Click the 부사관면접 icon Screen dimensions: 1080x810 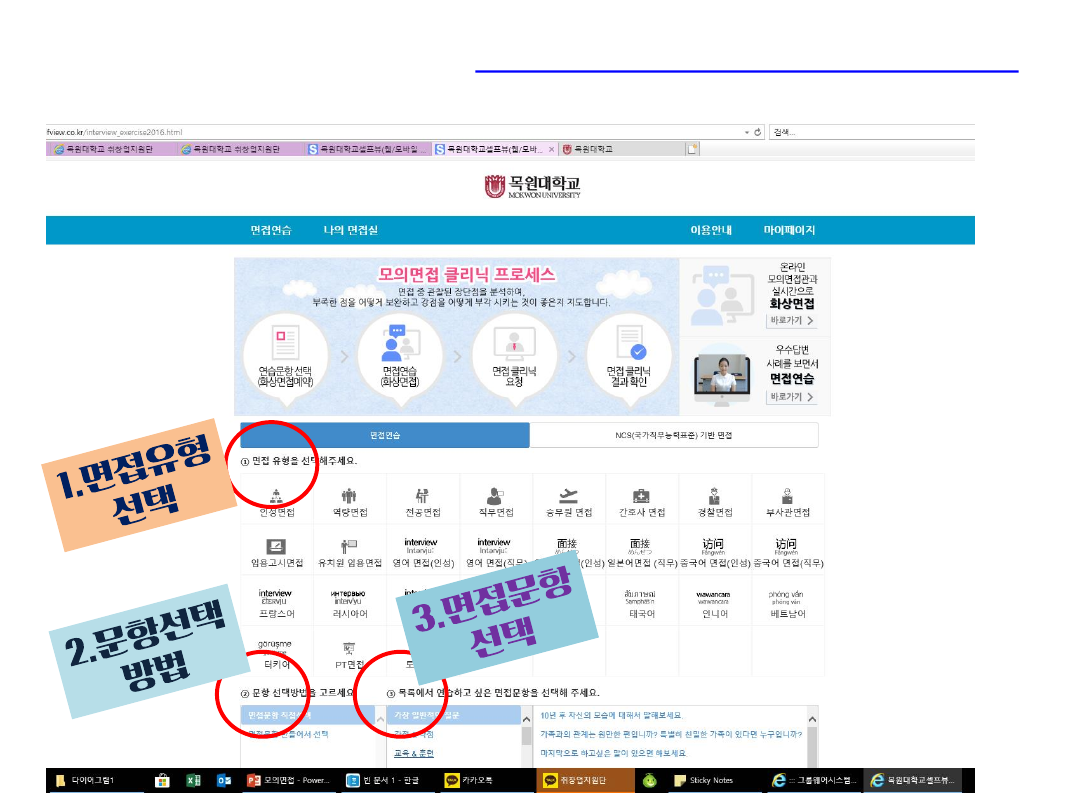tap(787, 497)
